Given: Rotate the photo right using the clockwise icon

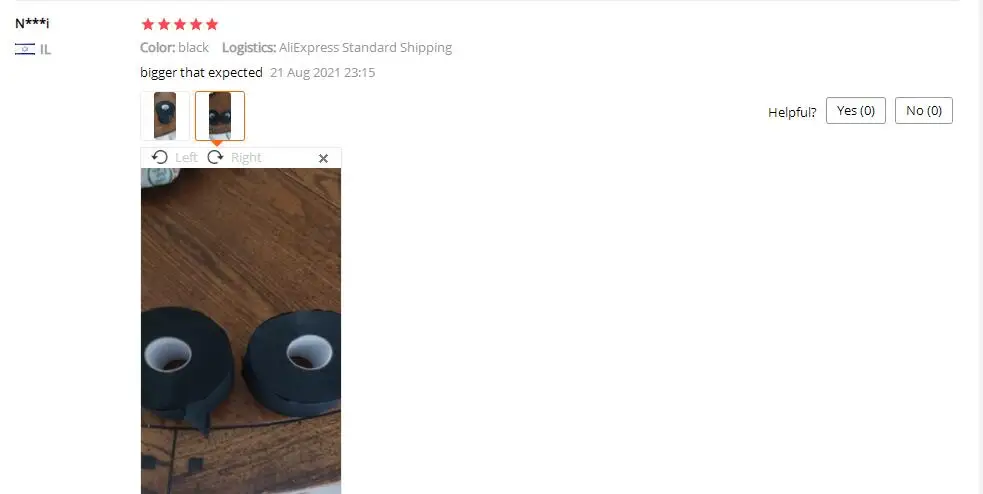Looking at the screenshot, I should pos(216,157).
